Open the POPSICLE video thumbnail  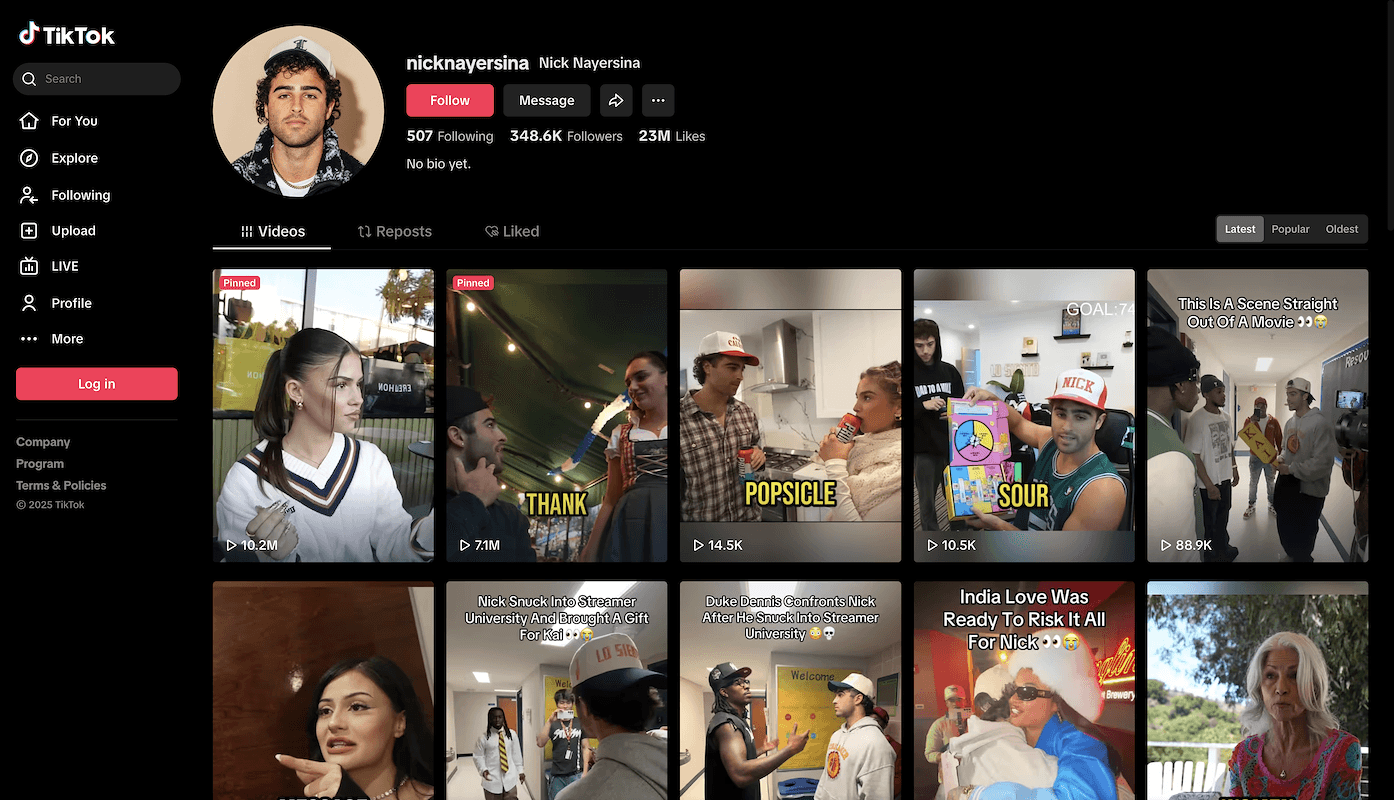790,415
